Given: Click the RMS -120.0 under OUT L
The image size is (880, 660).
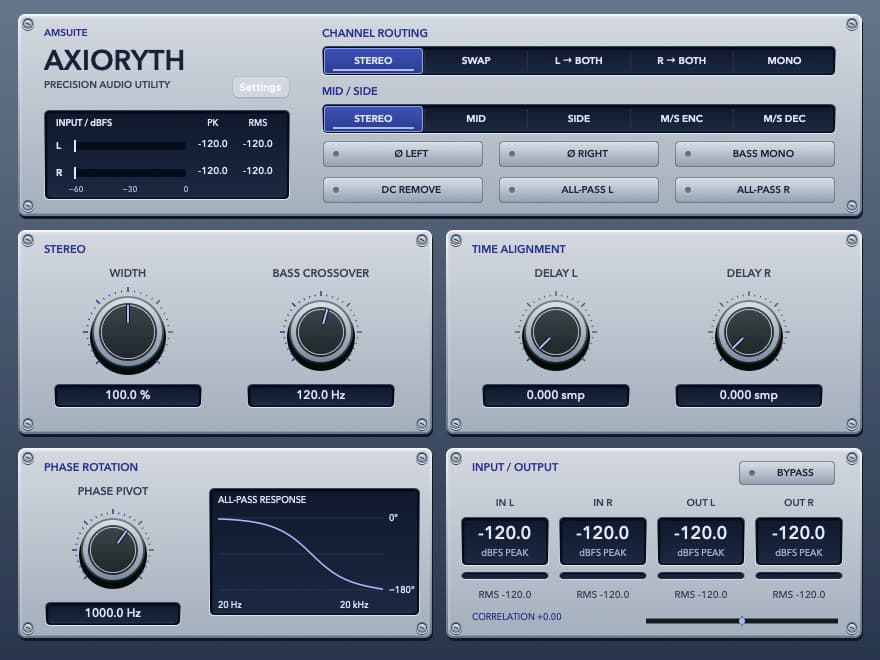Looking at the screenshot, I should click(700, 594).
